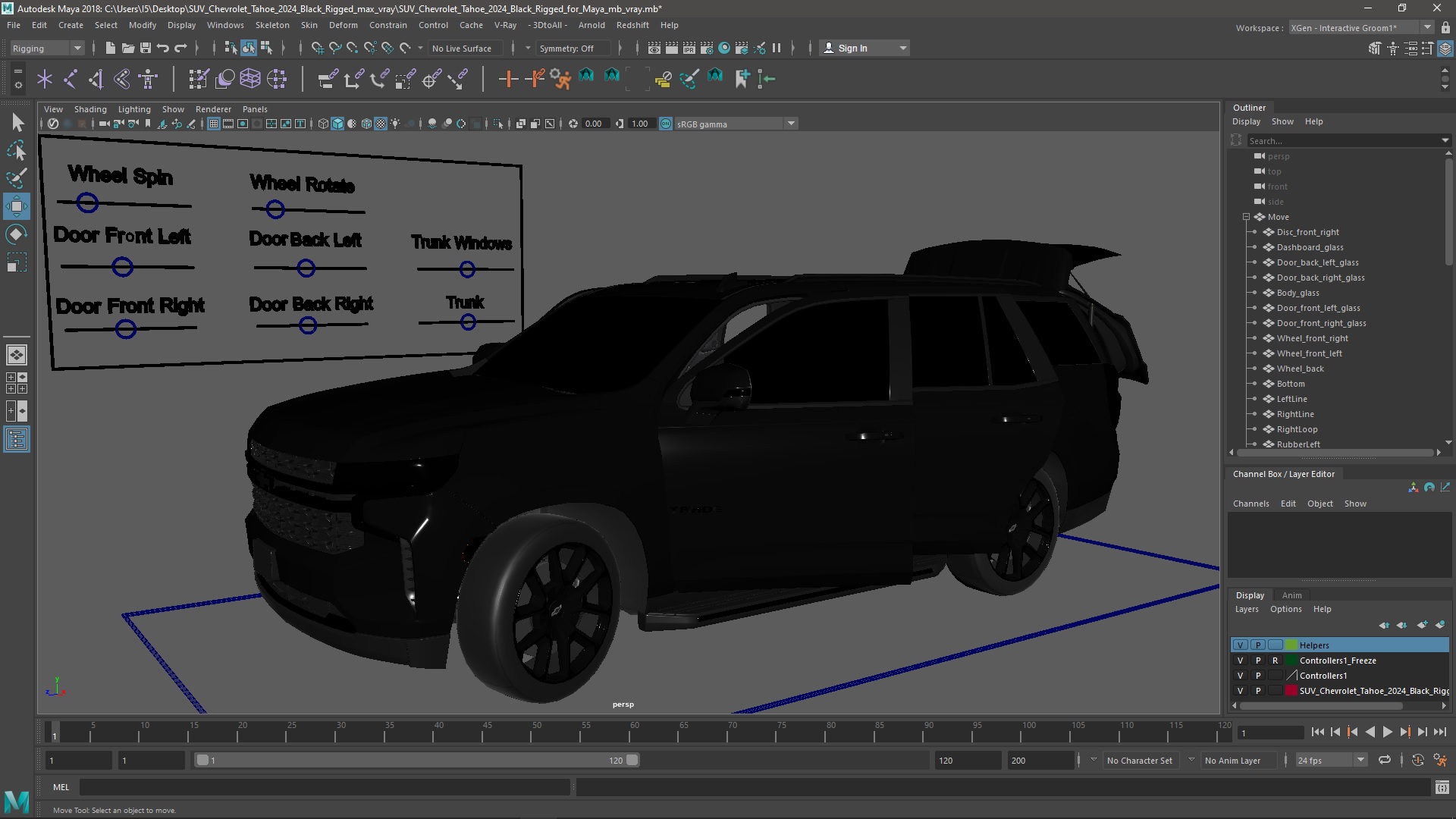This screenshot has width=1456, height=819.
Task: Click the New Scene icon
Action: 110,48
